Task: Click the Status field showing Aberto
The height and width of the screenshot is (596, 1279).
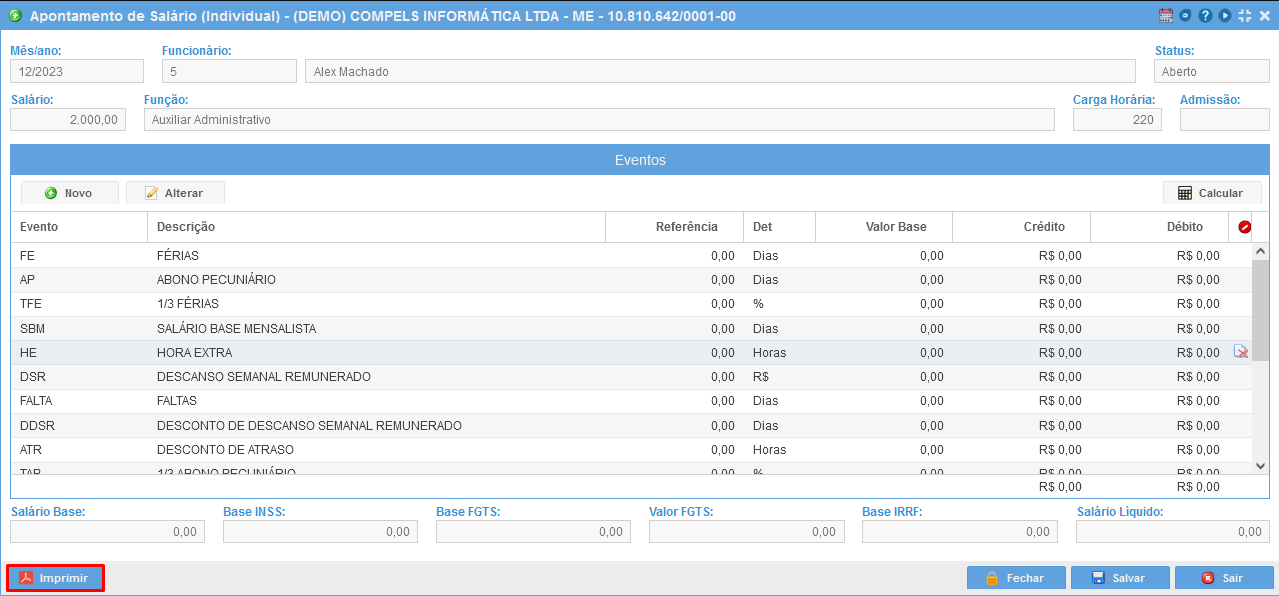Action: coord(1211,71)
